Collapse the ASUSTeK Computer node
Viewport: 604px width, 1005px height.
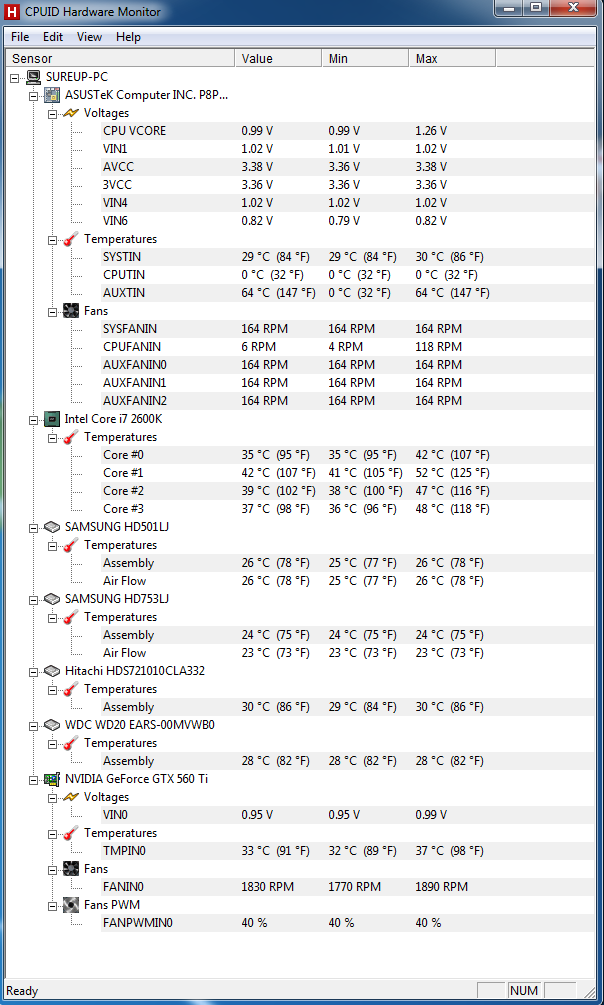[x=33, y=96]
